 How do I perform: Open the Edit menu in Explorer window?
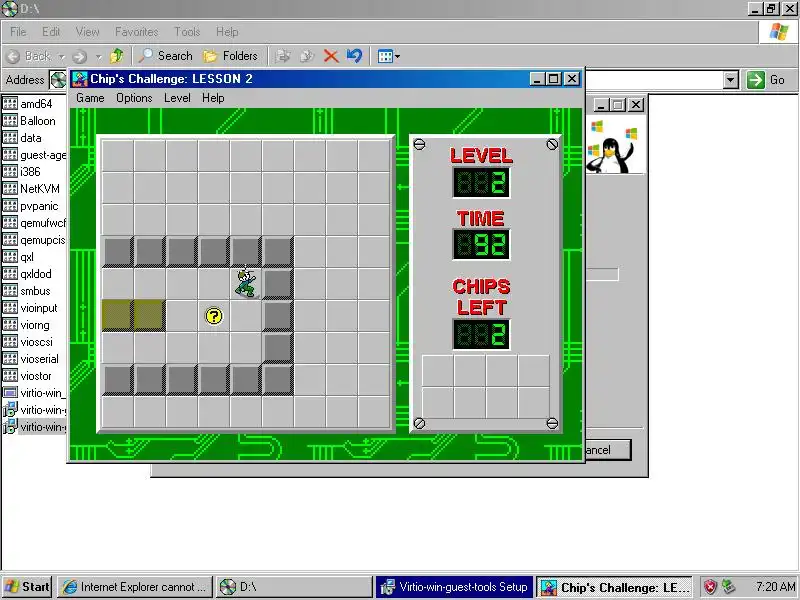(x=51, y=32)
